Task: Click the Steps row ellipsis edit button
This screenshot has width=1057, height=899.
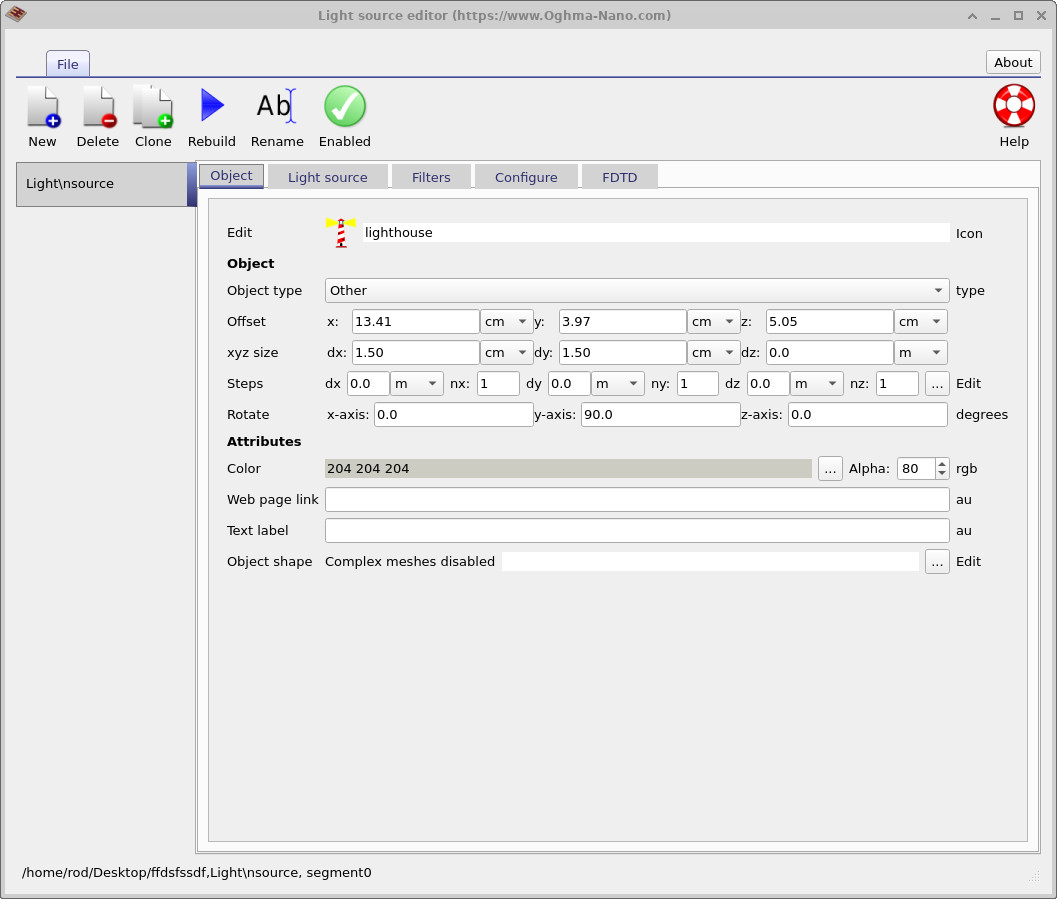Action: (x=937, y=383)
